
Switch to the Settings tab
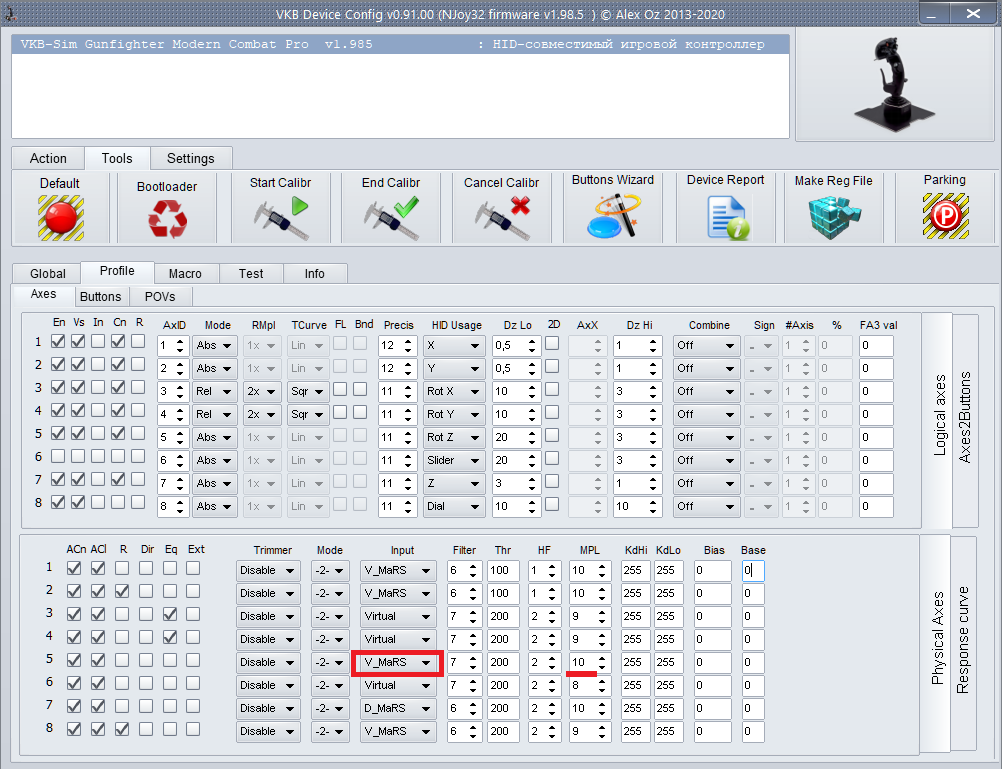tap(190, 158)
